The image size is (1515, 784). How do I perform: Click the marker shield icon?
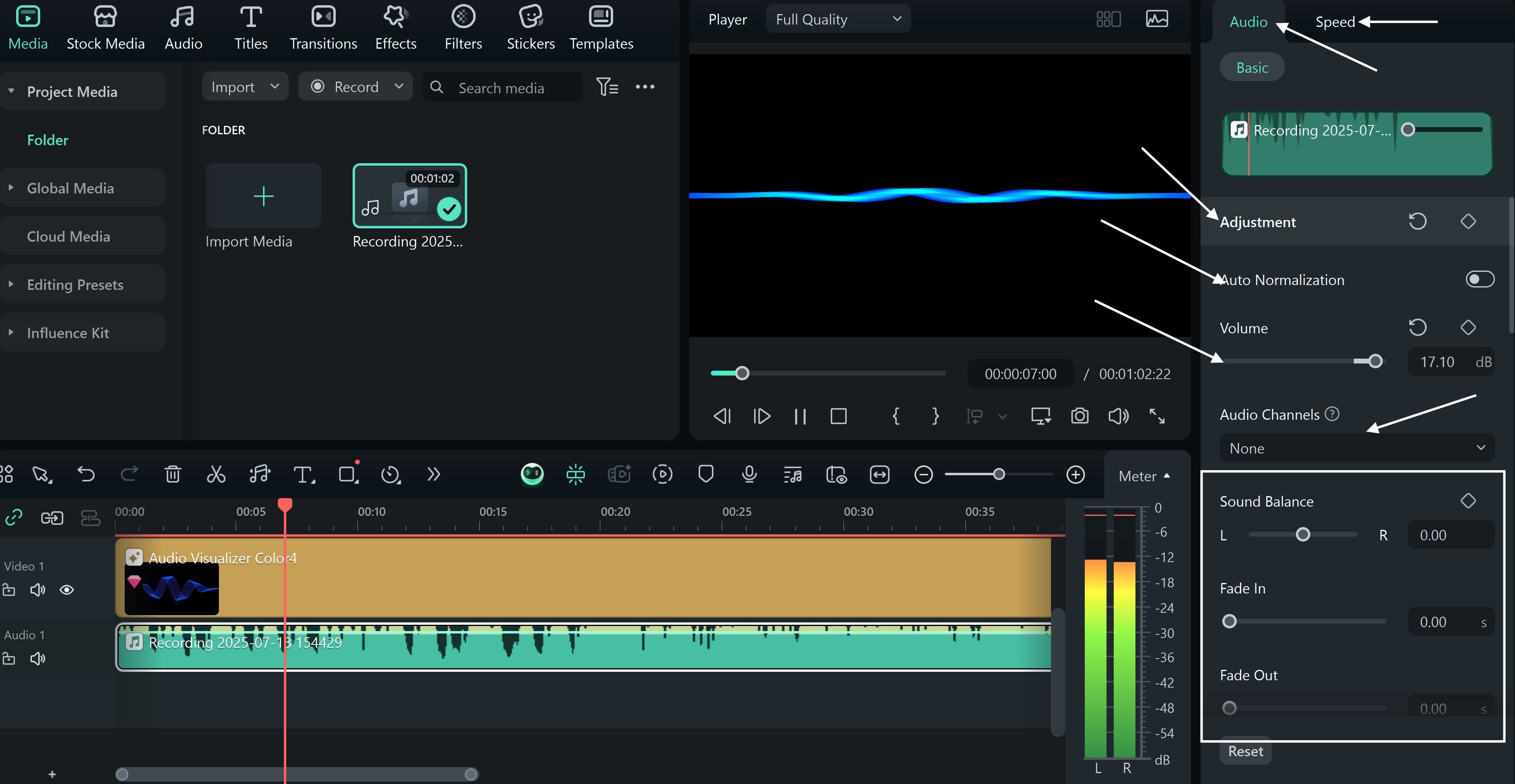tap(706, 474)
